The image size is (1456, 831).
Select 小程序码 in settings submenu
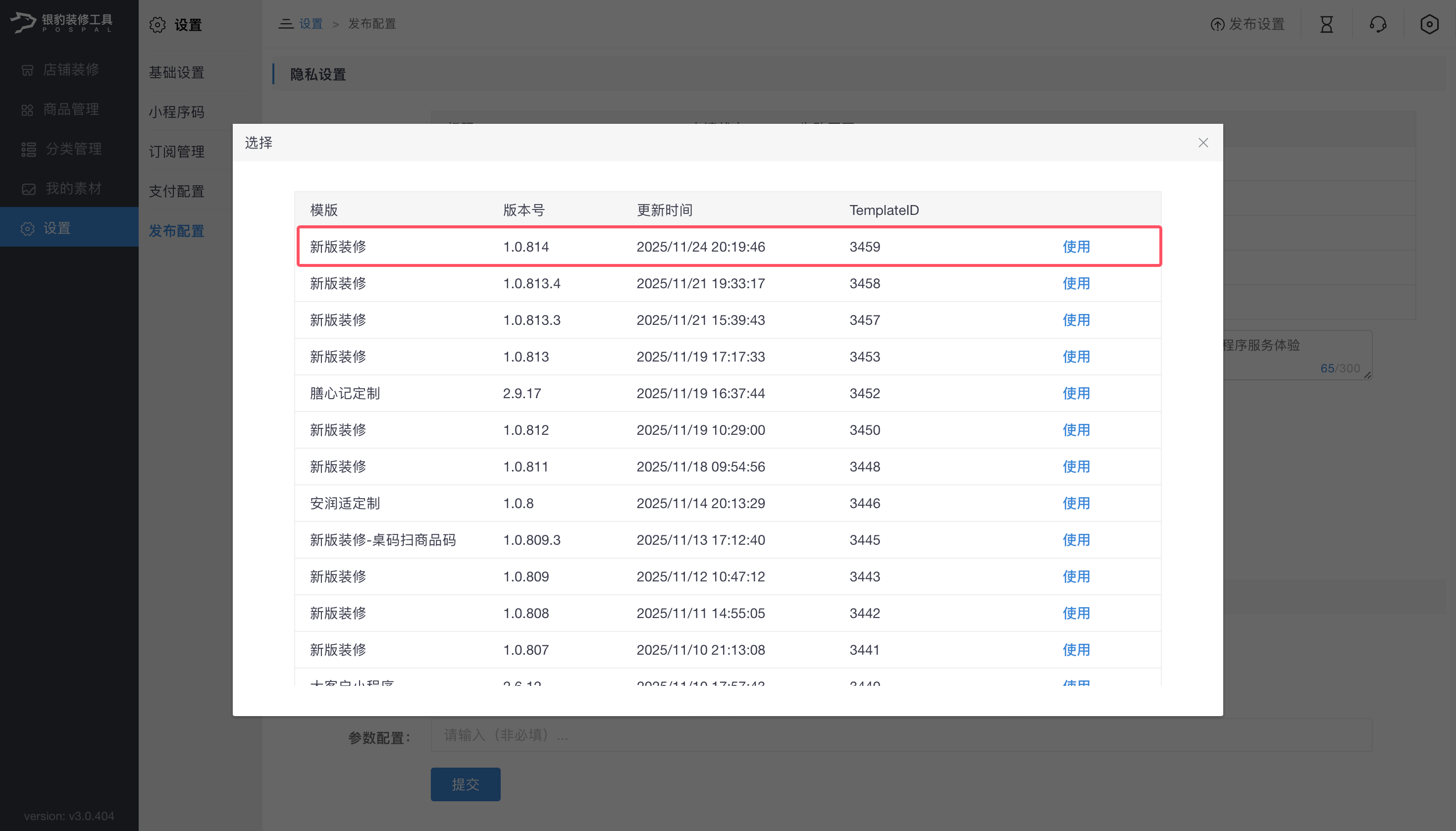click(x=176, y=112)
